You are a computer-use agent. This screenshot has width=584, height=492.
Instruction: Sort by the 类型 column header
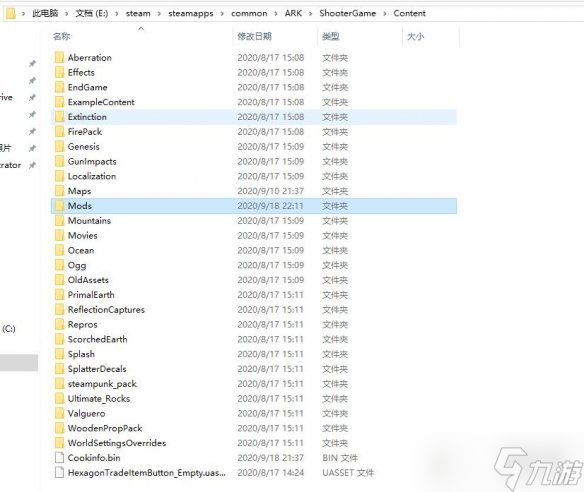click(331, 36)
